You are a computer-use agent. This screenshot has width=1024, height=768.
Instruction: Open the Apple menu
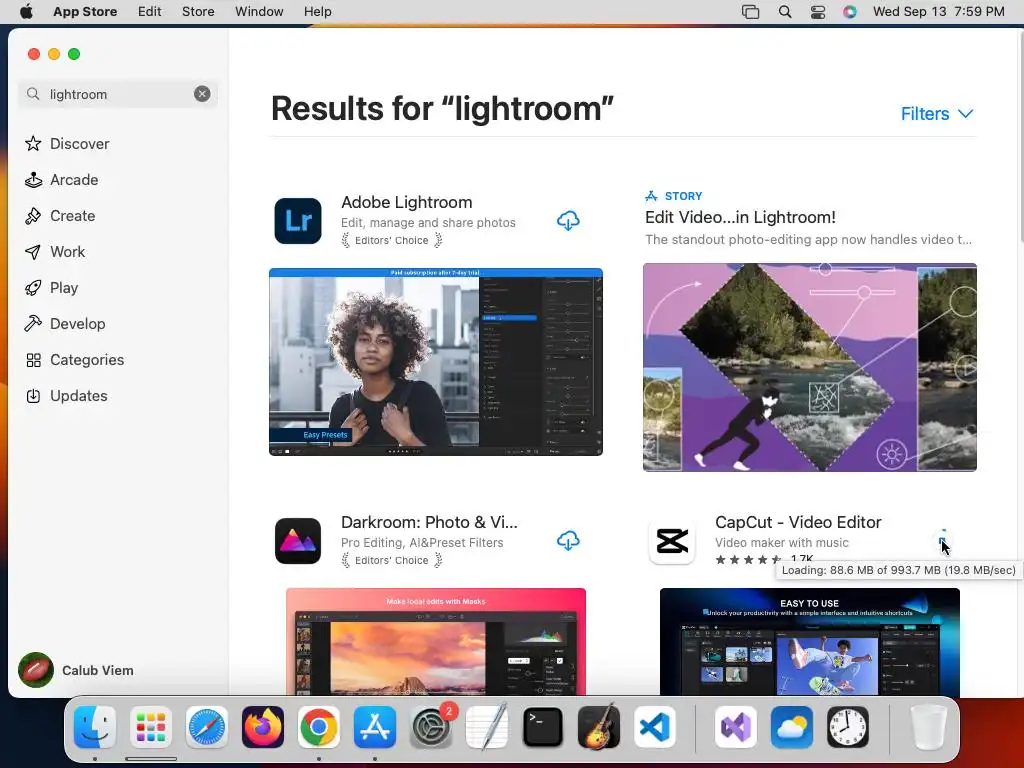pyautogui.click(x=26, y=12)
